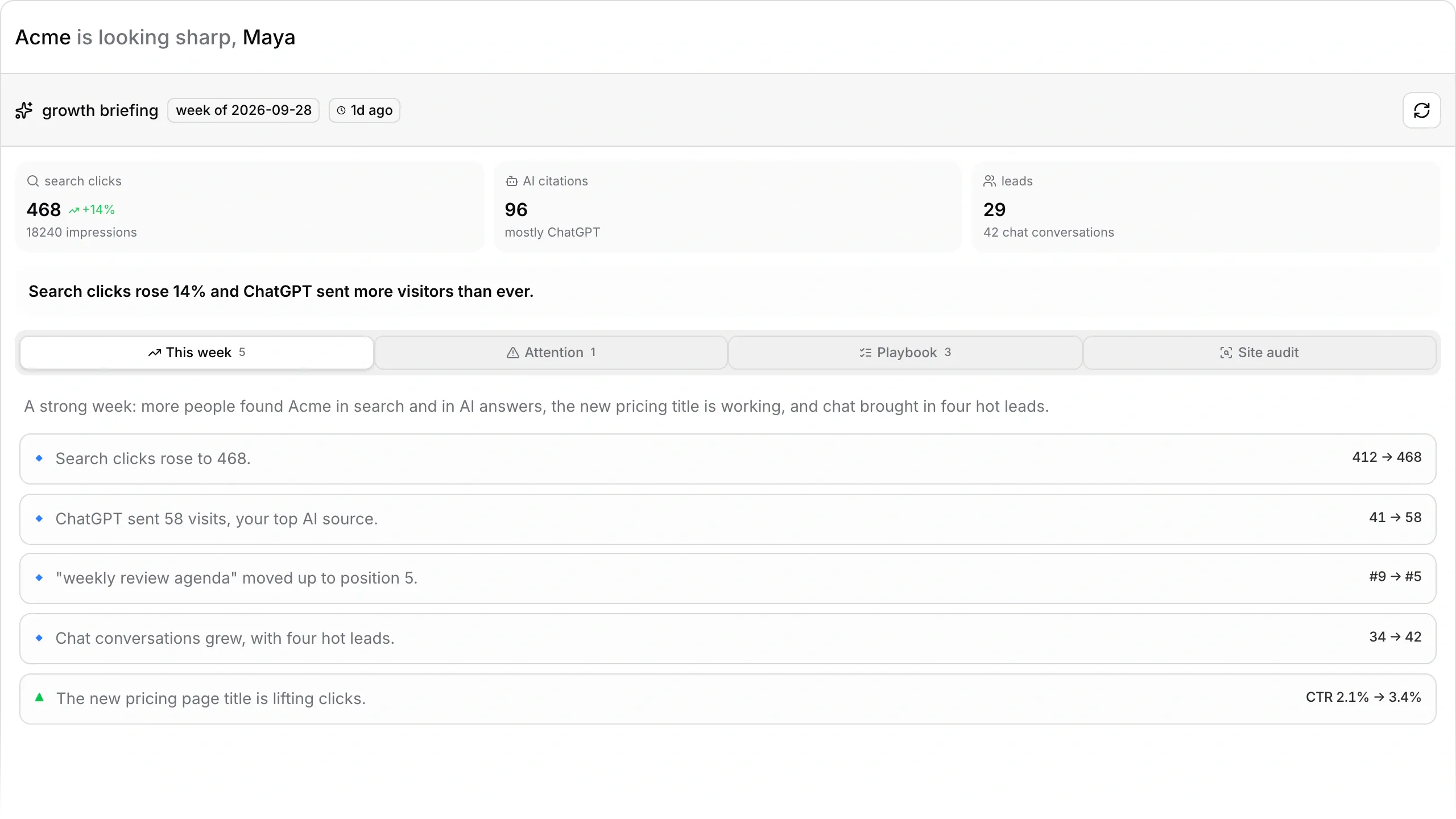Click the blue diamond on ChatGPT sent 58 visits row
The height and width of the screenshot is (819, 1456).
39,519
